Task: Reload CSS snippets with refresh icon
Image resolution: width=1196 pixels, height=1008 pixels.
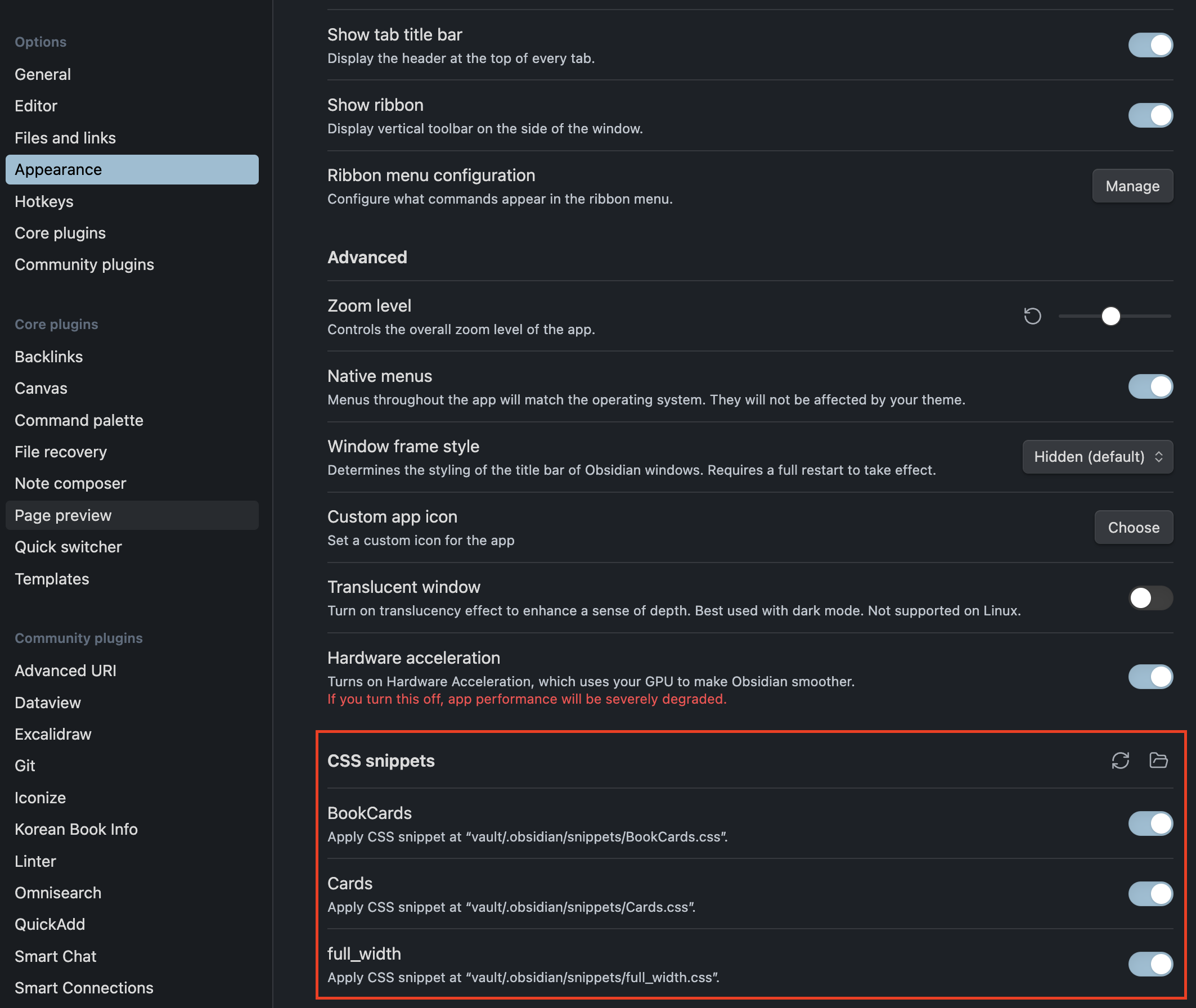Action: [1120, 760]
